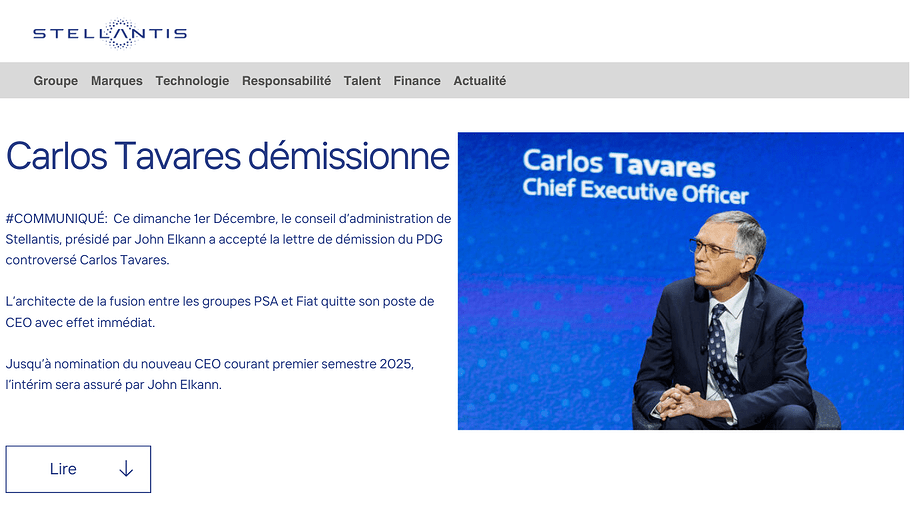This screenshot has height=511, width=910.
Task: Click the headline "Carlos Tavares démissionne"
Action: point(228,156)
